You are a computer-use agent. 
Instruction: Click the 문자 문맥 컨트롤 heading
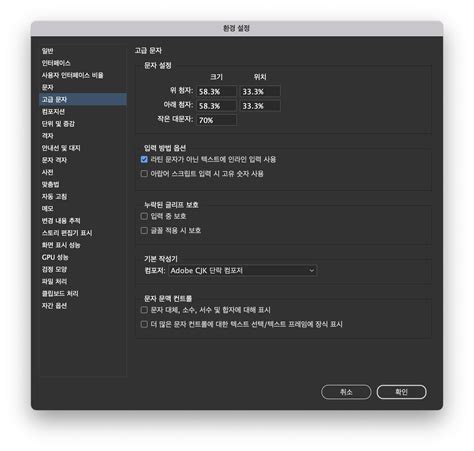(x=168, y=298)
